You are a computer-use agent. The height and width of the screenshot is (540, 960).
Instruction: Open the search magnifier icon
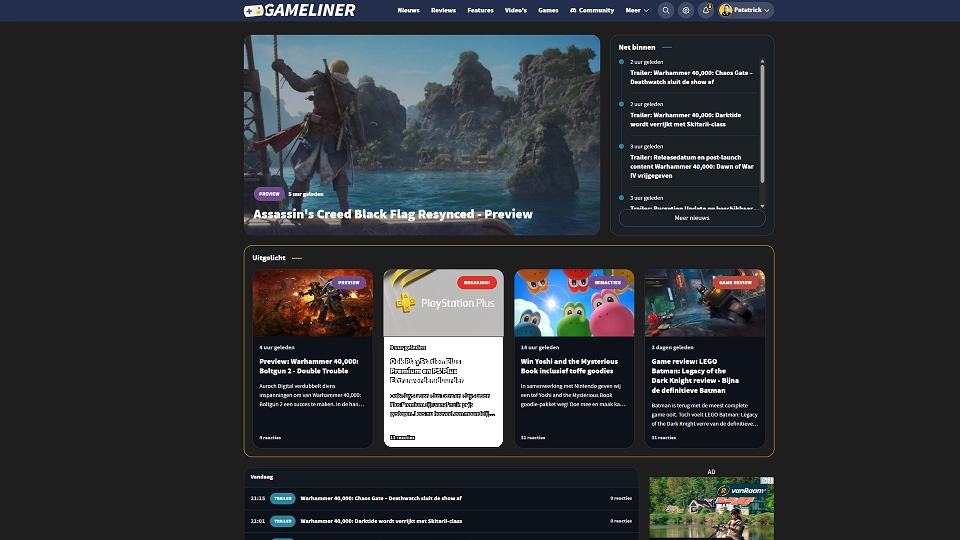click(x=666, y=10)
